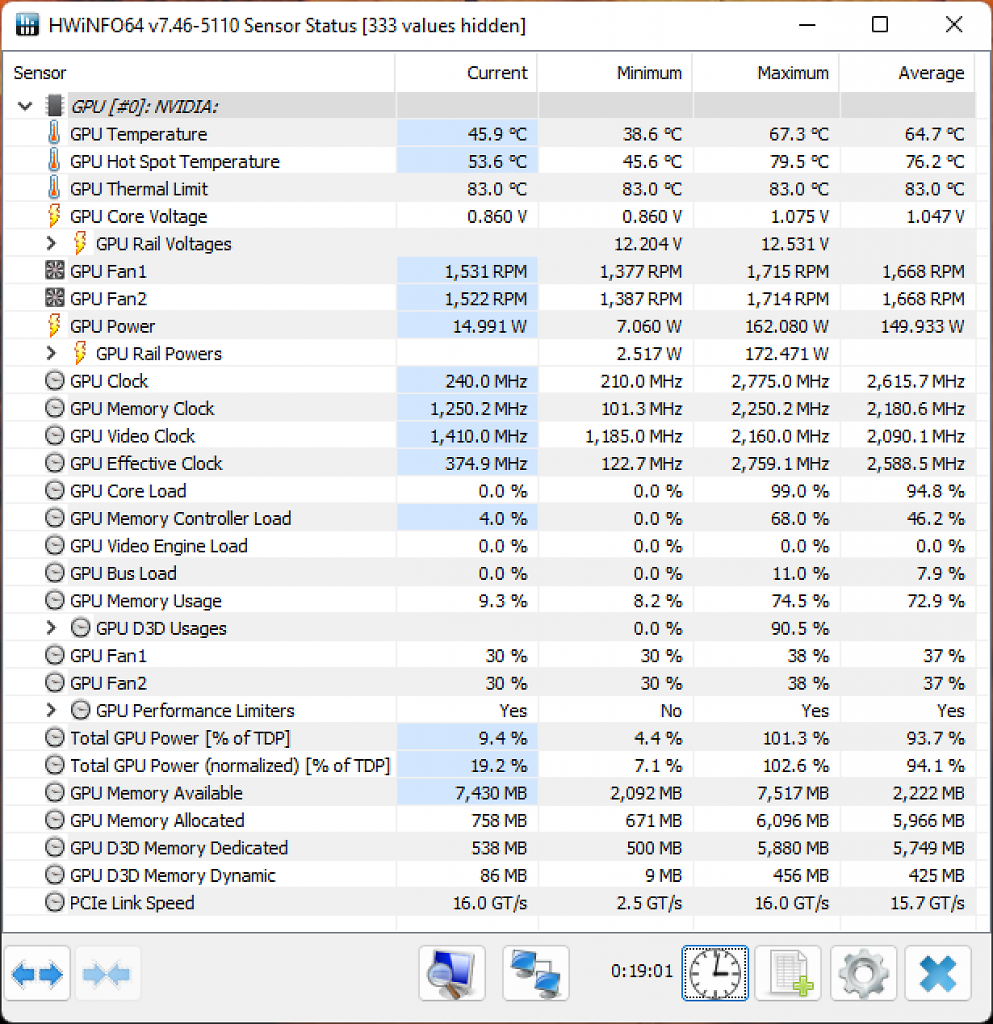This screenshot has height=1024, width=993.
Task: Select Total GPU Power (normalized) label
Action: click(230, 765)
